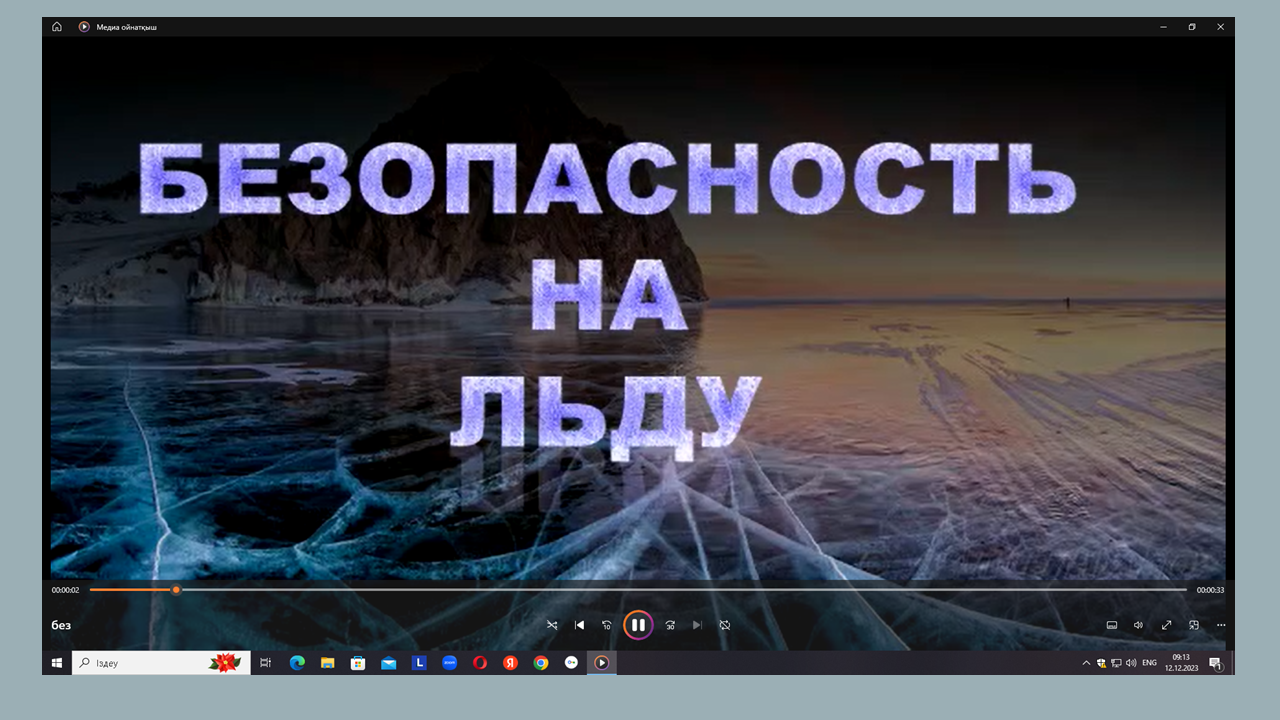Open Google Chrome from the taskbar
This screenshot has height=720, width=1280.
click(x=541, y=663)
